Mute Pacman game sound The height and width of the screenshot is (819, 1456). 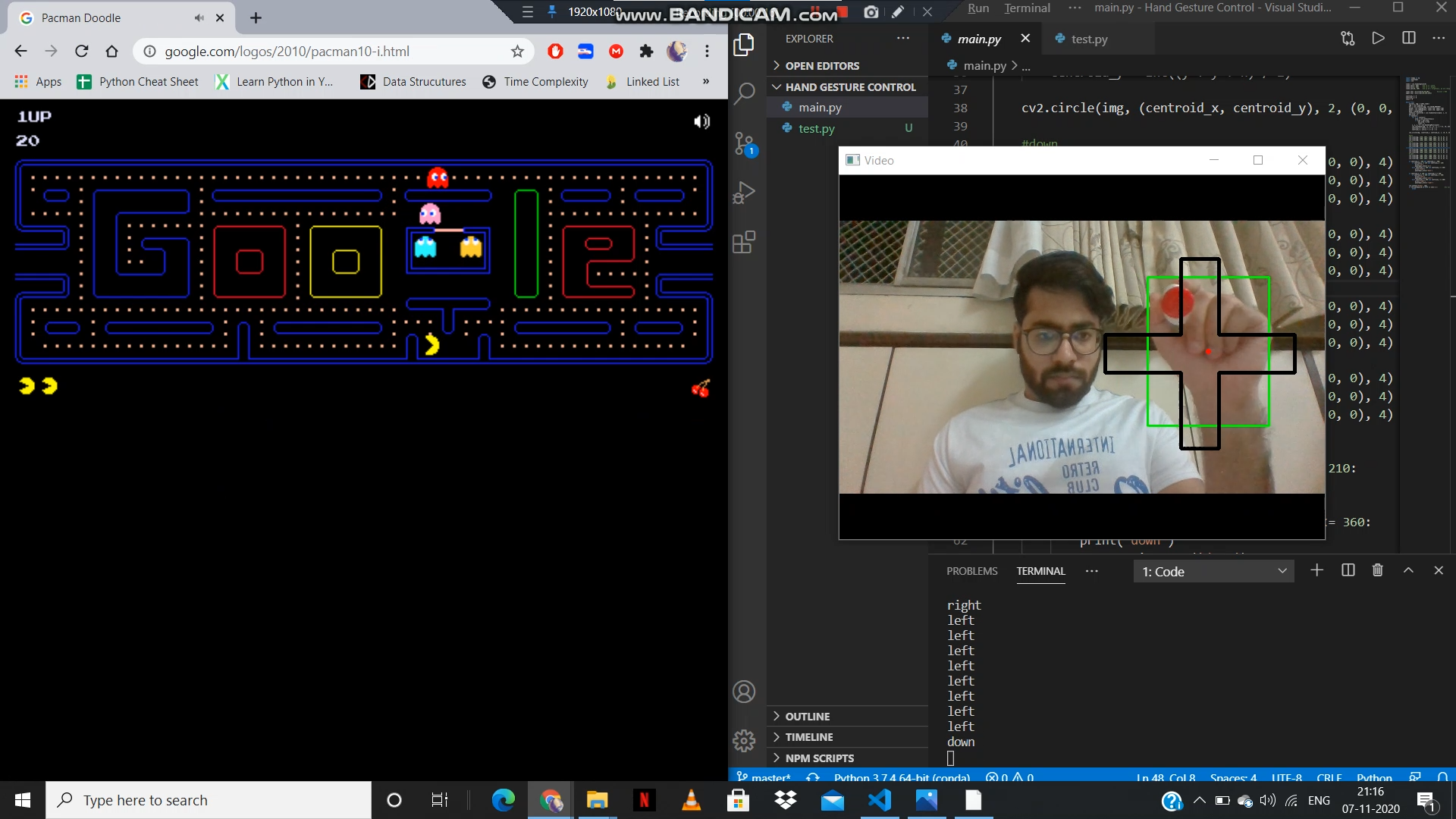[x=701, y=121]
